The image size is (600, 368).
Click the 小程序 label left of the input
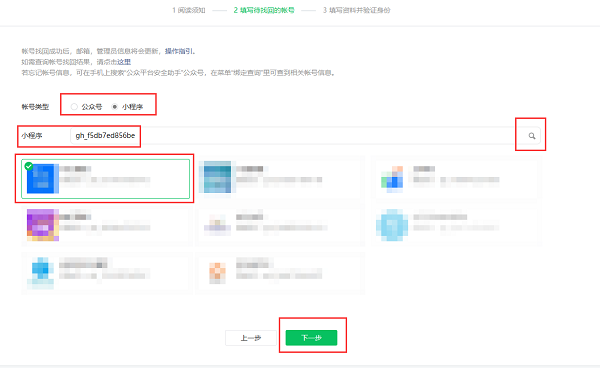pyautogui.click(x=32, y=136)
